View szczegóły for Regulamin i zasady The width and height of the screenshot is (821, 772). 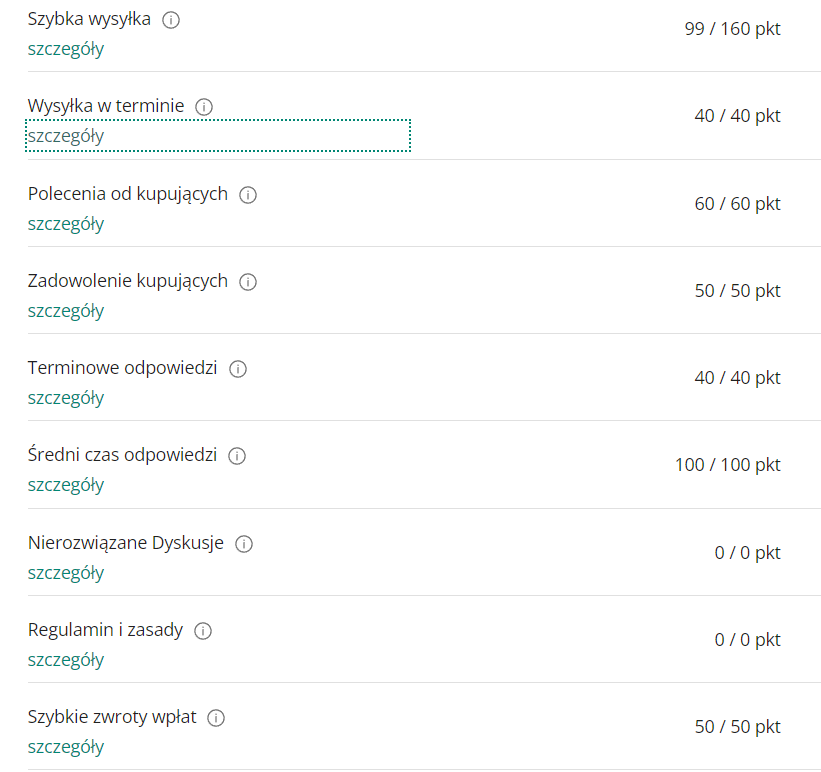click(x=66, y=660)
